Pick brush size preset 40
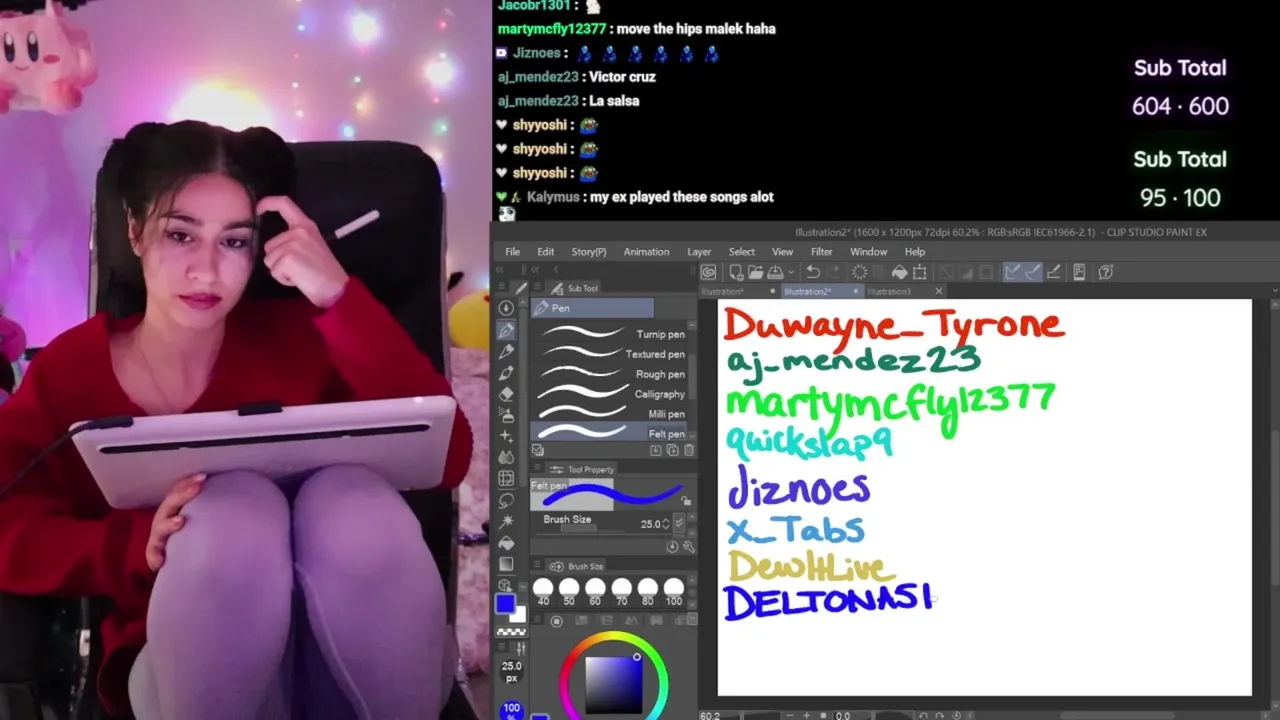Screen dimensions: 1280x720 click(543, 590)
